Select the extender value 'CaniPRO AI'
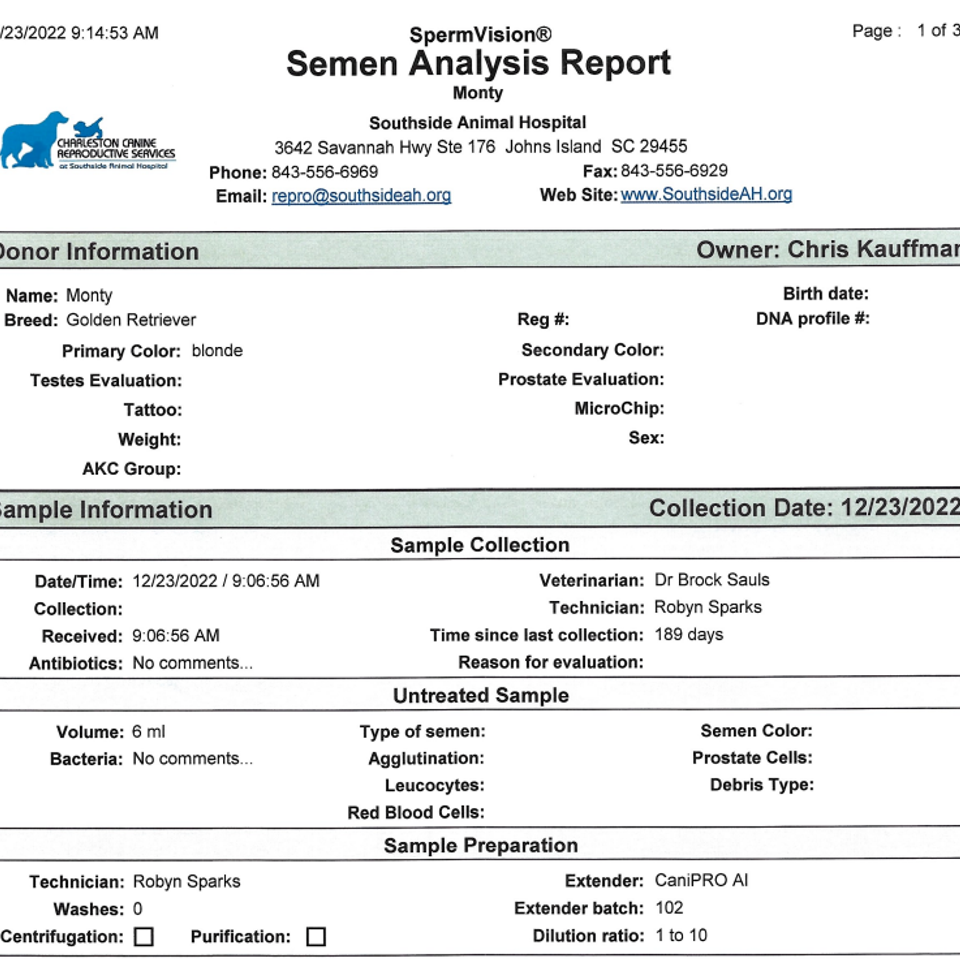Viewport: 960px width, 960px height. coord(701,880)
